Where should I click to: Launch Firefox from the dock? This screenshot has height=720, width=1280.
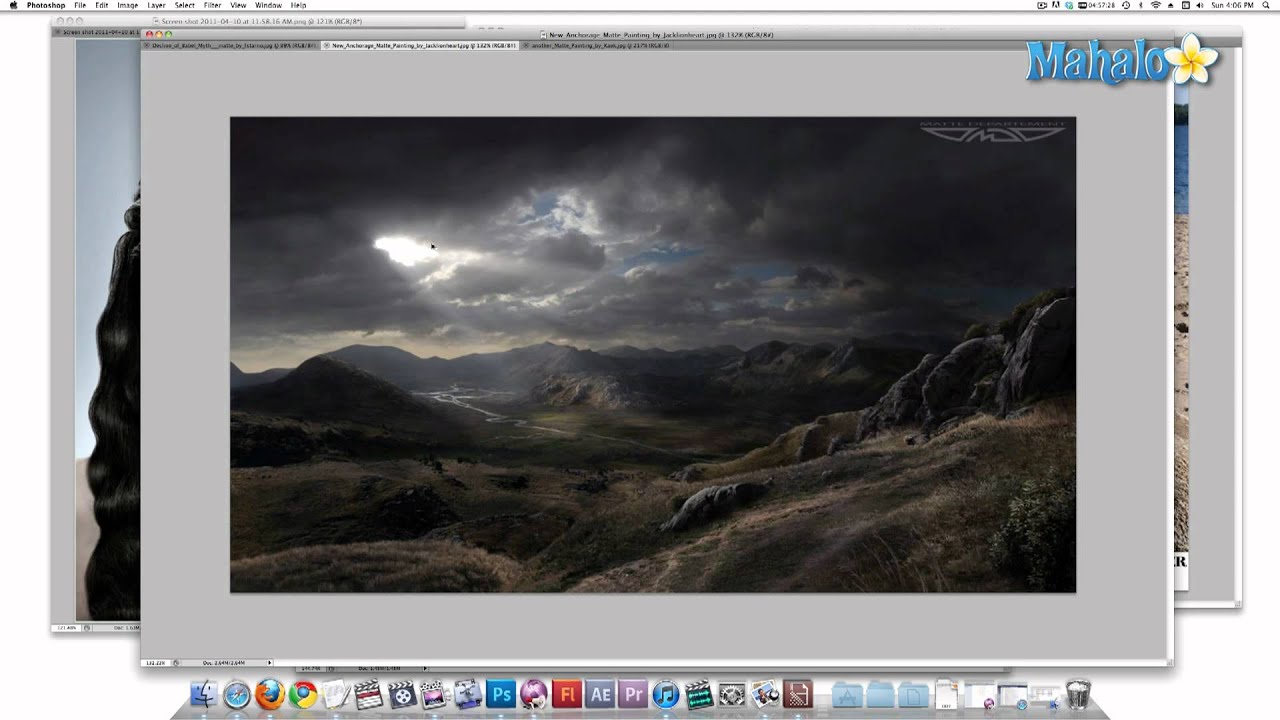click(x=270, y=694)
